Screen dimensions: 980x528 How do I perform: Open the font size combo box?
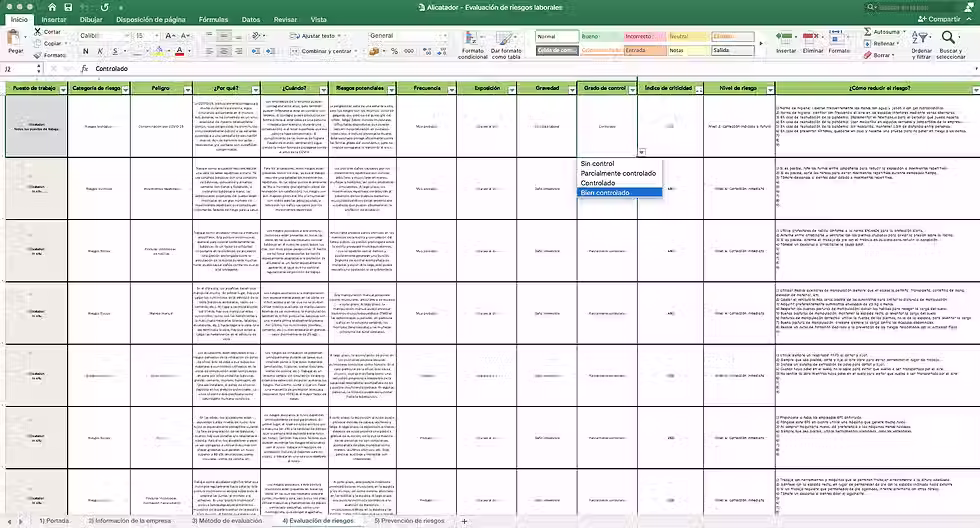pyautogui.click(x=146, y=36)
